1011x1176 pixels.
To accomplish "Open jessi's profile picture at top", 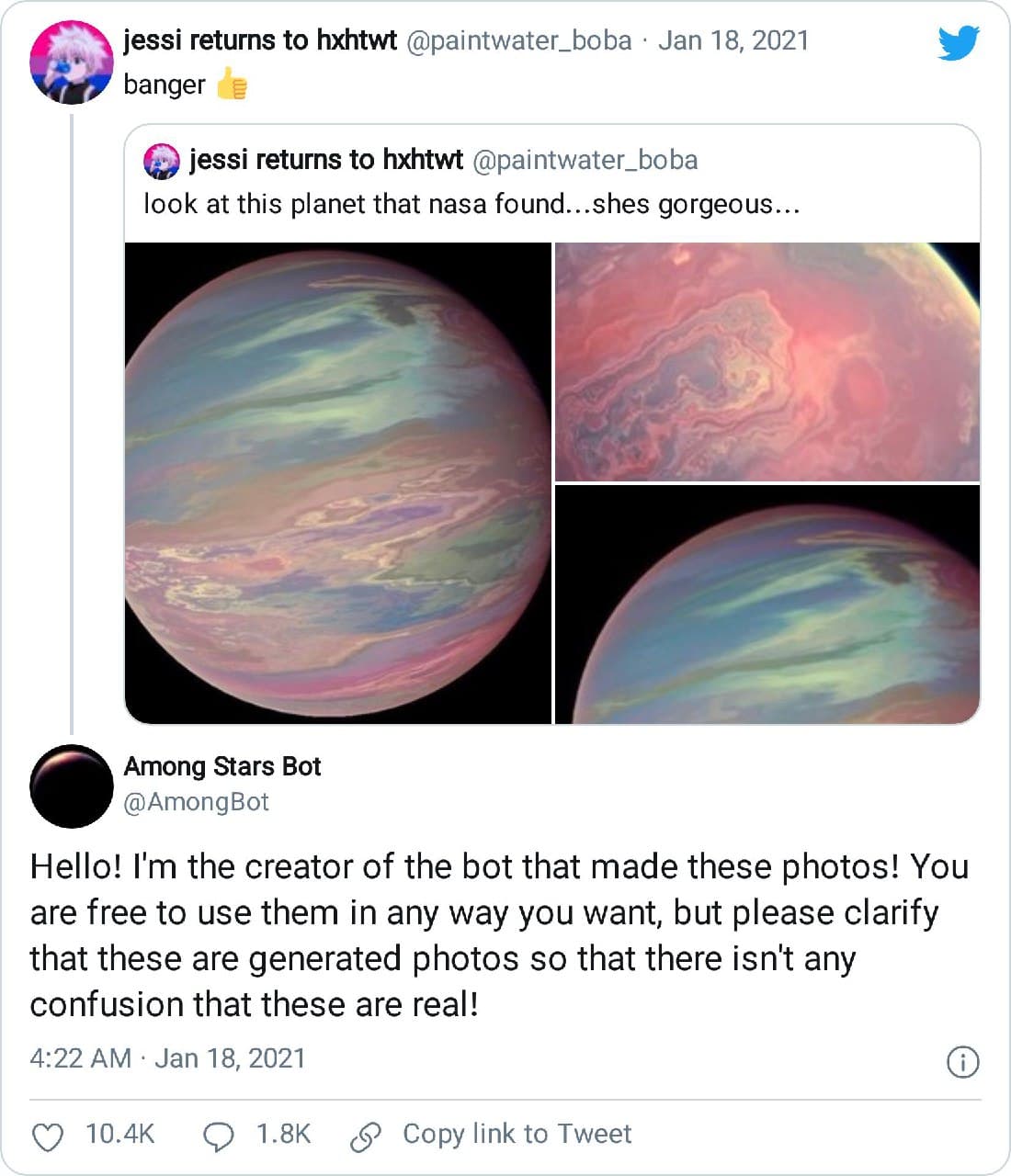I will pyautogui.click(x=72, y=62).
